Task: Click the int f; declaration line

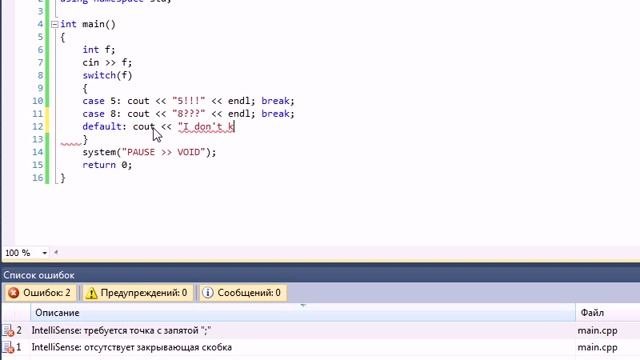Action: (99, 50)
